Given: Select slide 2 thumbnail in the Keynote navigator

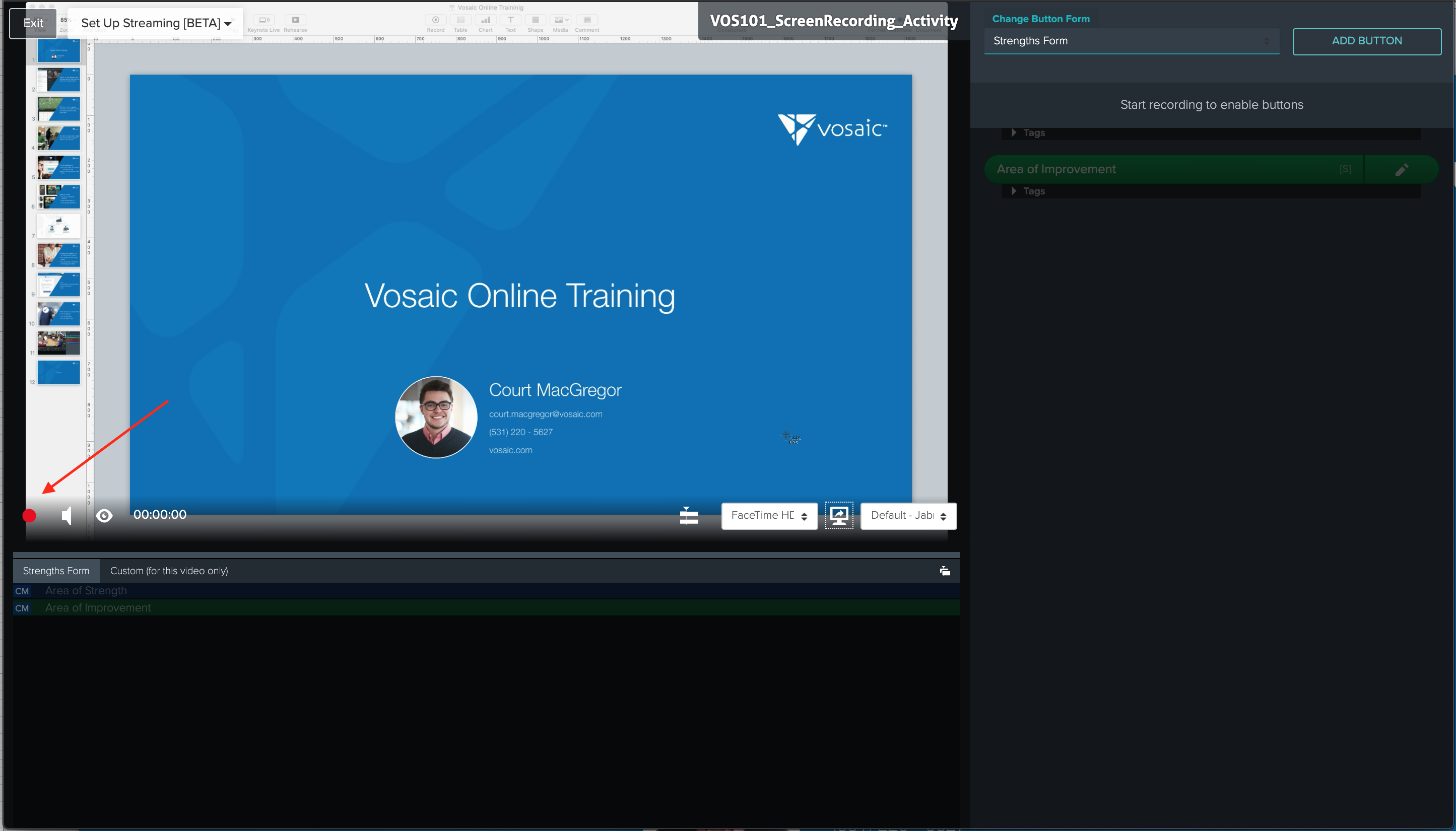Looking at the screenshot, I should click(59, 80).
